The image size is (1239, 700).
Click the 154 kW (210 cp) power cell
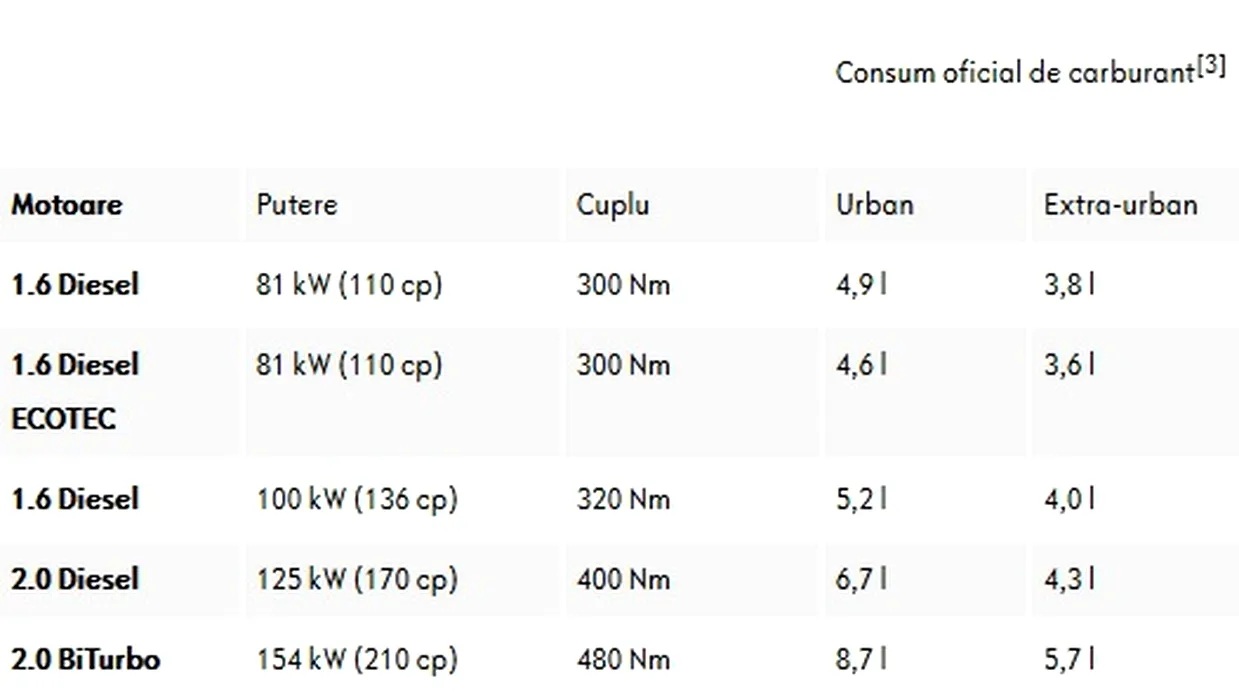pos(357,660)
